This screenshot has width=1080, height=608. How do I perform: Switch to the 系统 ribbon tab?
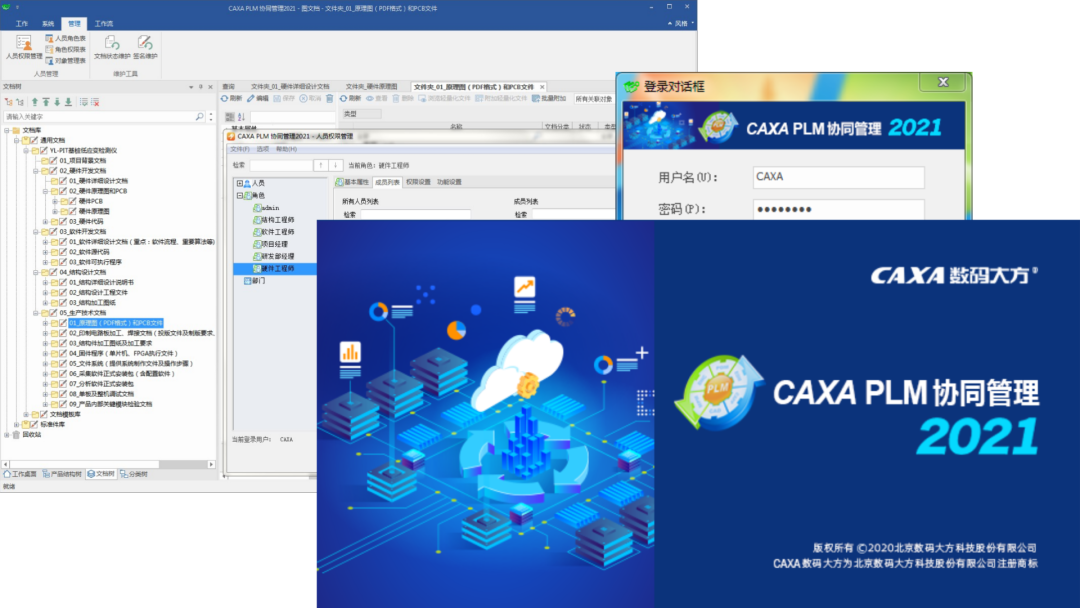(x=48, y=23)
